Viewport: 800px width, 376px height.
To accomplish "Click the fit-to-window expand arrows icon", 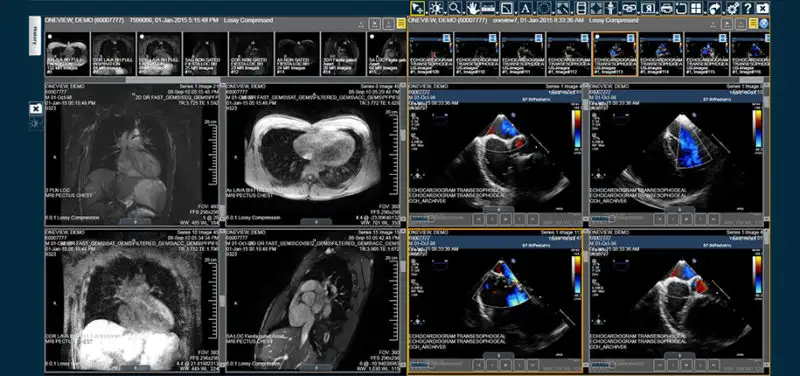I will [596, 8].
